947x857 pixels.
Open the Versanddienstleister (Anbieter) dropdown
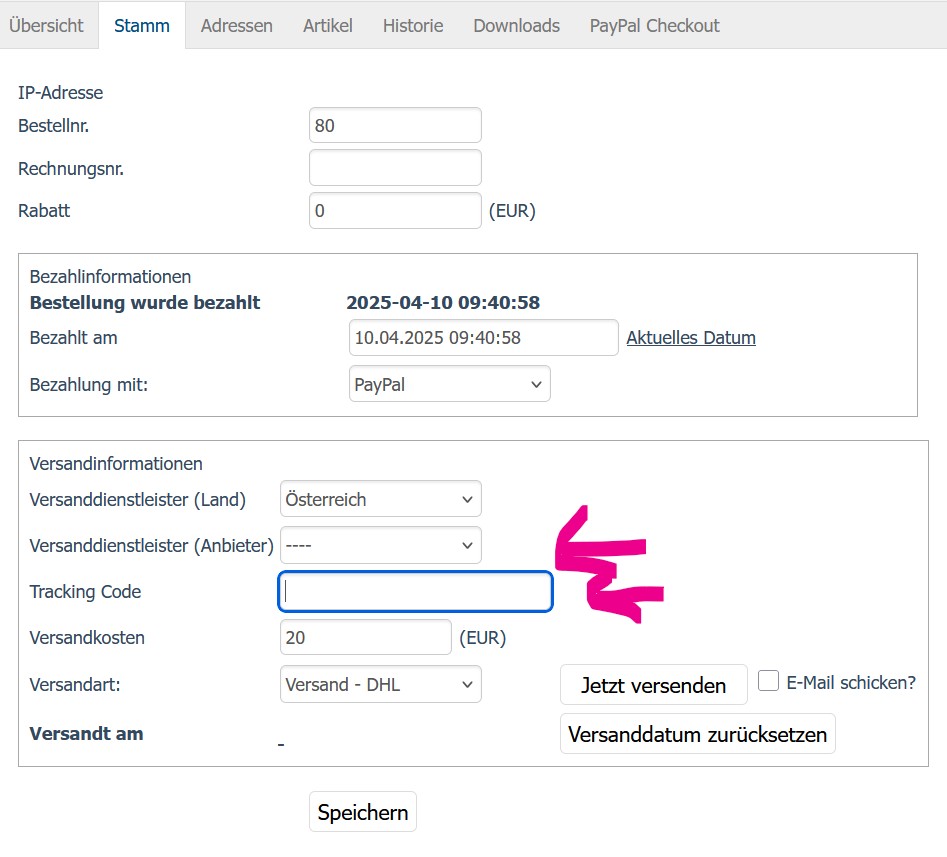point(380,545)
